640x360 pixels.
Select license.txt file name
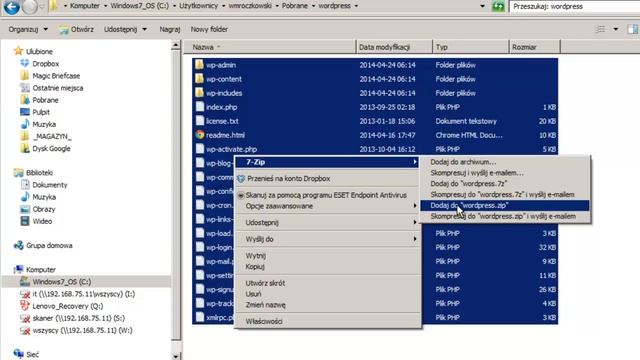click(222, 121)
